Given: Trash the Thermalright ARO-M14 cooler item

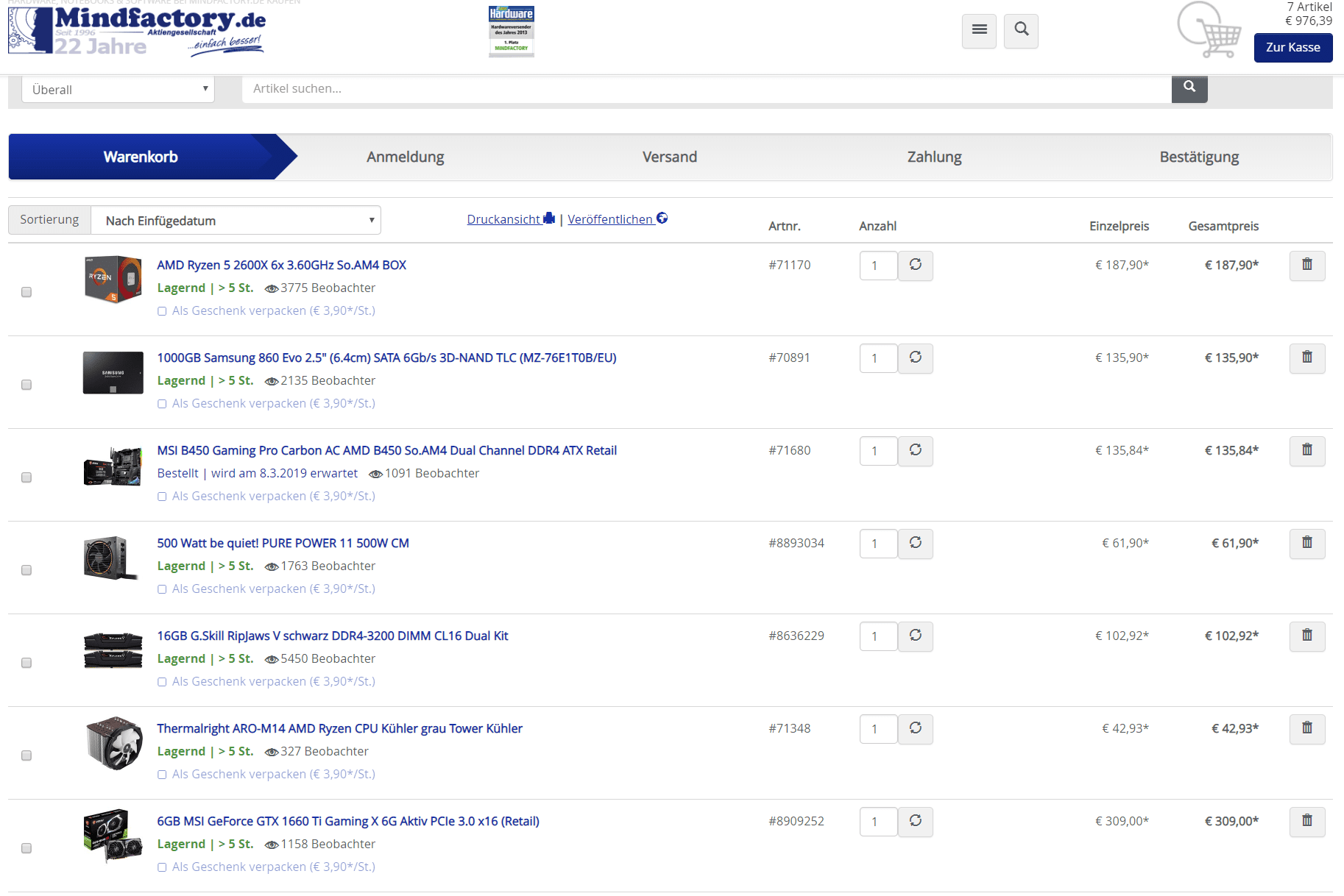Looking at the screenshot, I should click(x=1307, y=729).
